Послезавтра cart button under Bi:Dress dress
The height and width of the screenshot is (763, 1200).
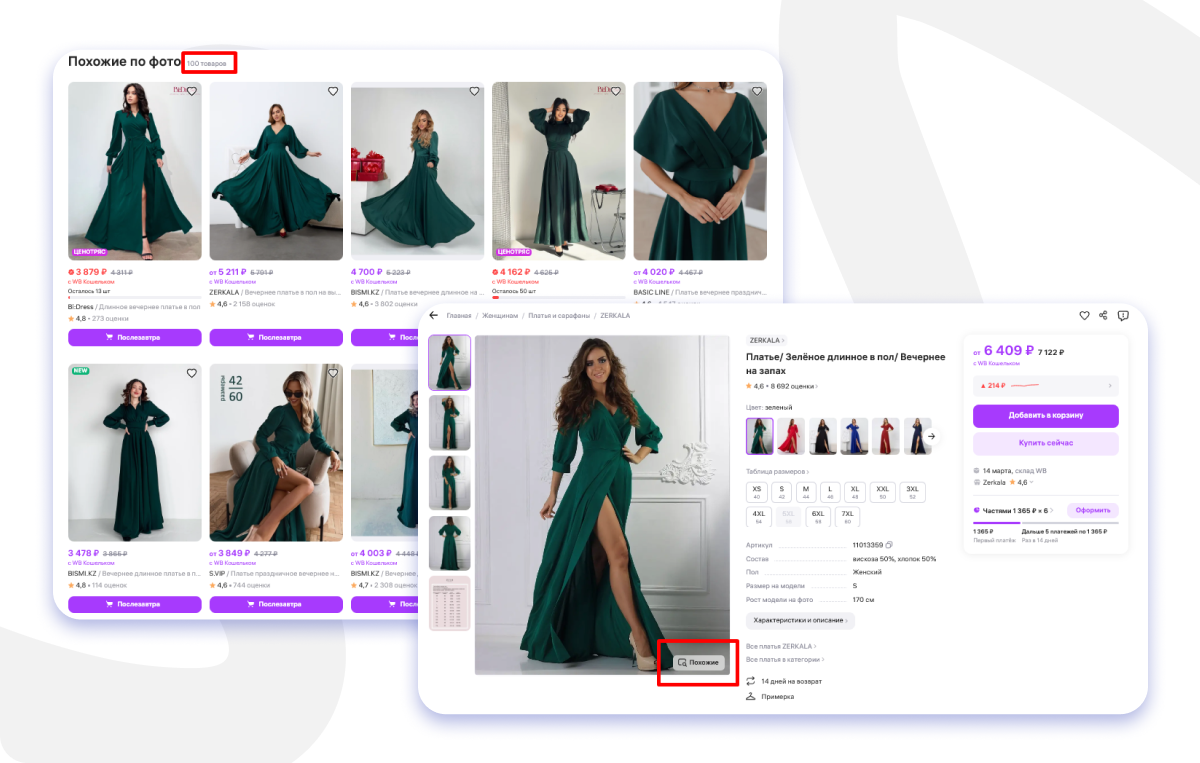[134, 337]
